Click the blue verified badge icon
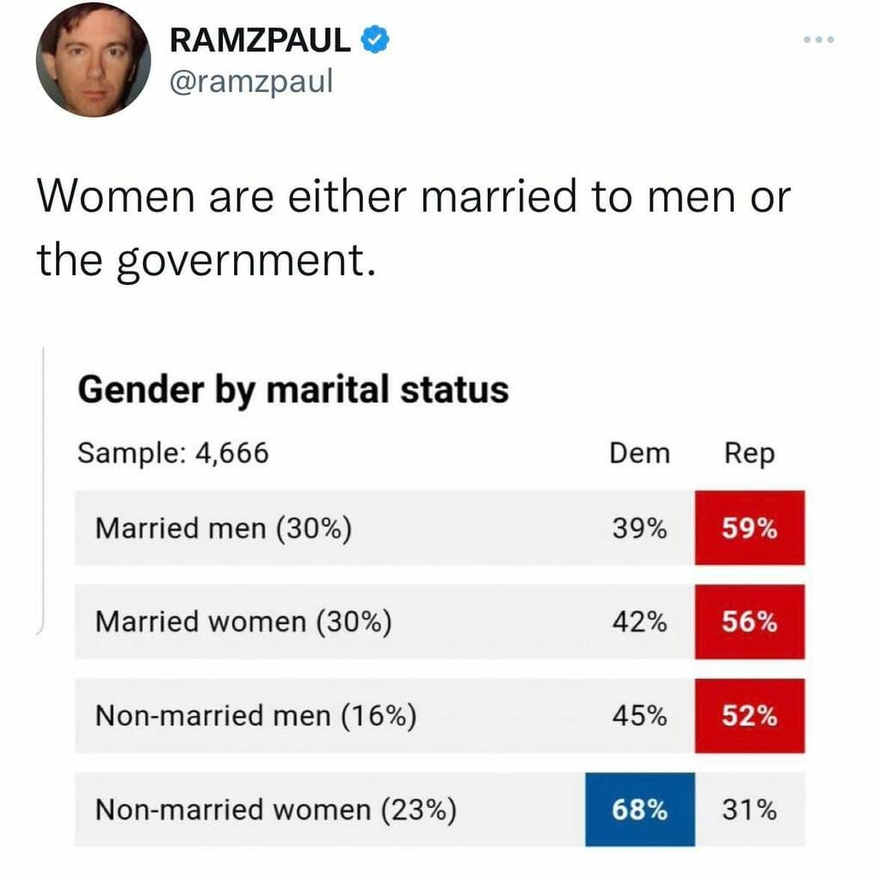The height and width of the screenshot is (881, 875). coord(375,40)
